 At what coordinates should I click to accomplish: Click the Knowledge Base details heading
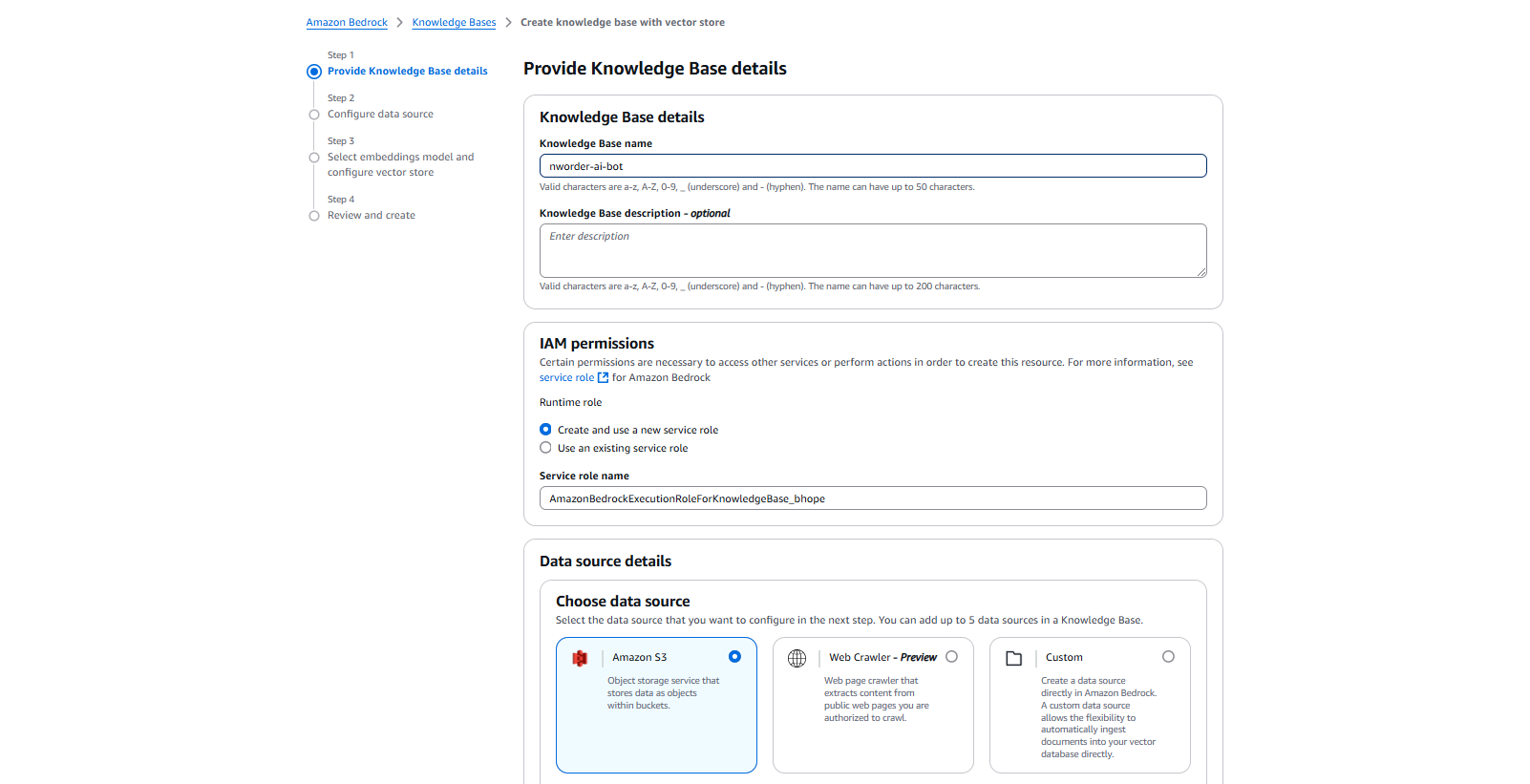click(622, 117)
